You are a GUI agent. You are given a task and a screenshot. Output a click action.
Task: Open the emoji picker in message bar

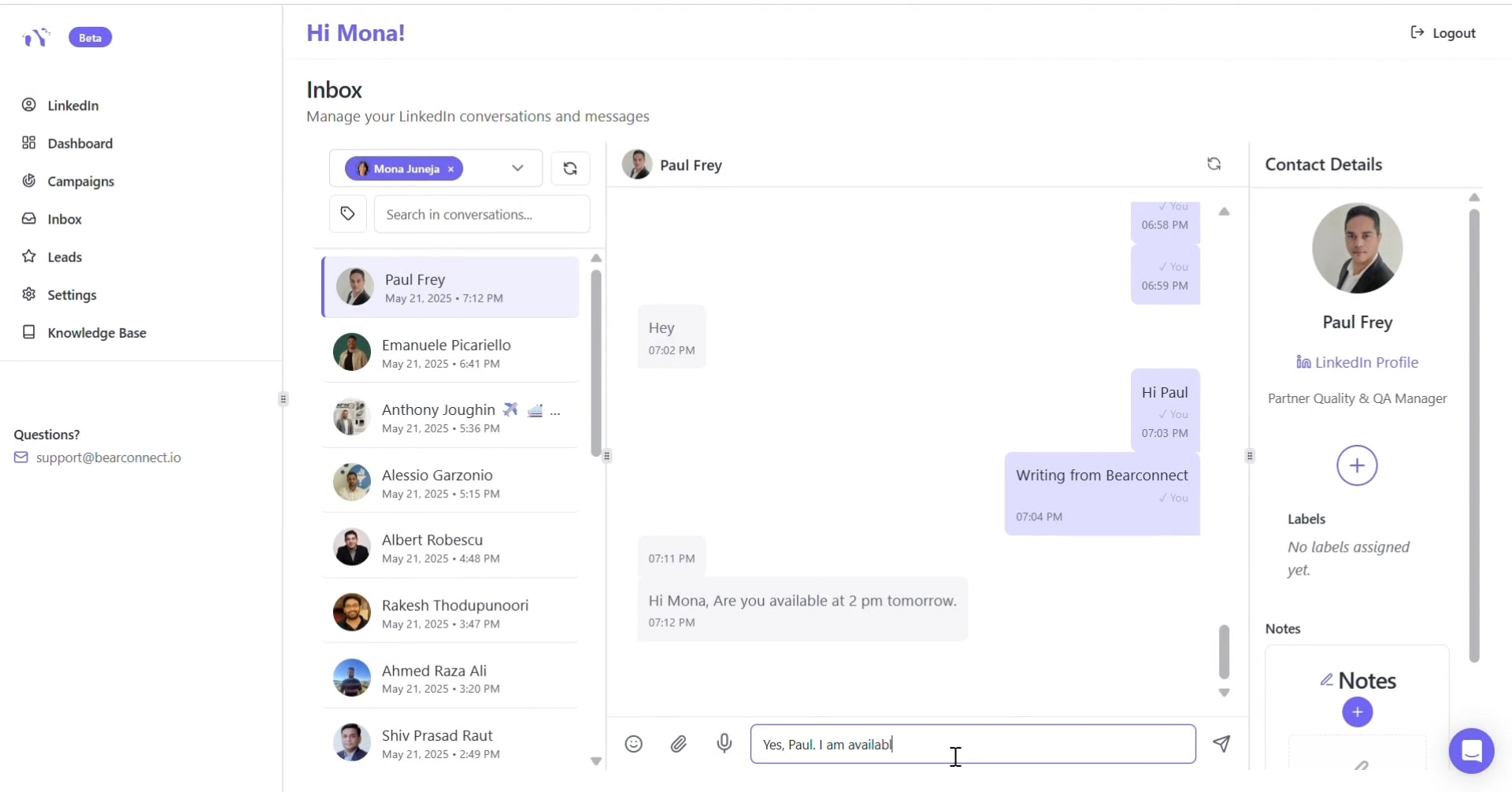tap(633, 744)
